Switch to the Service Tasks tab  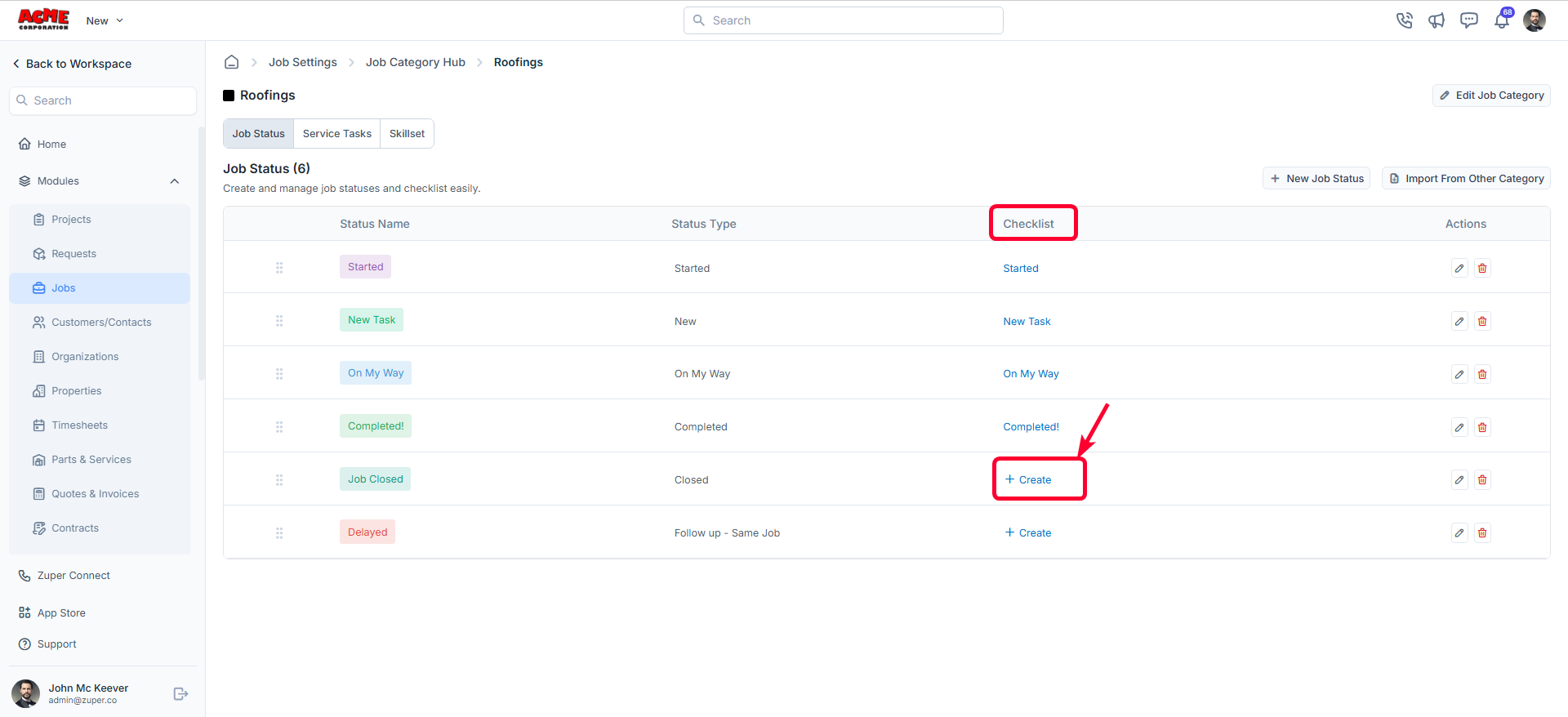tap(336, 134)
